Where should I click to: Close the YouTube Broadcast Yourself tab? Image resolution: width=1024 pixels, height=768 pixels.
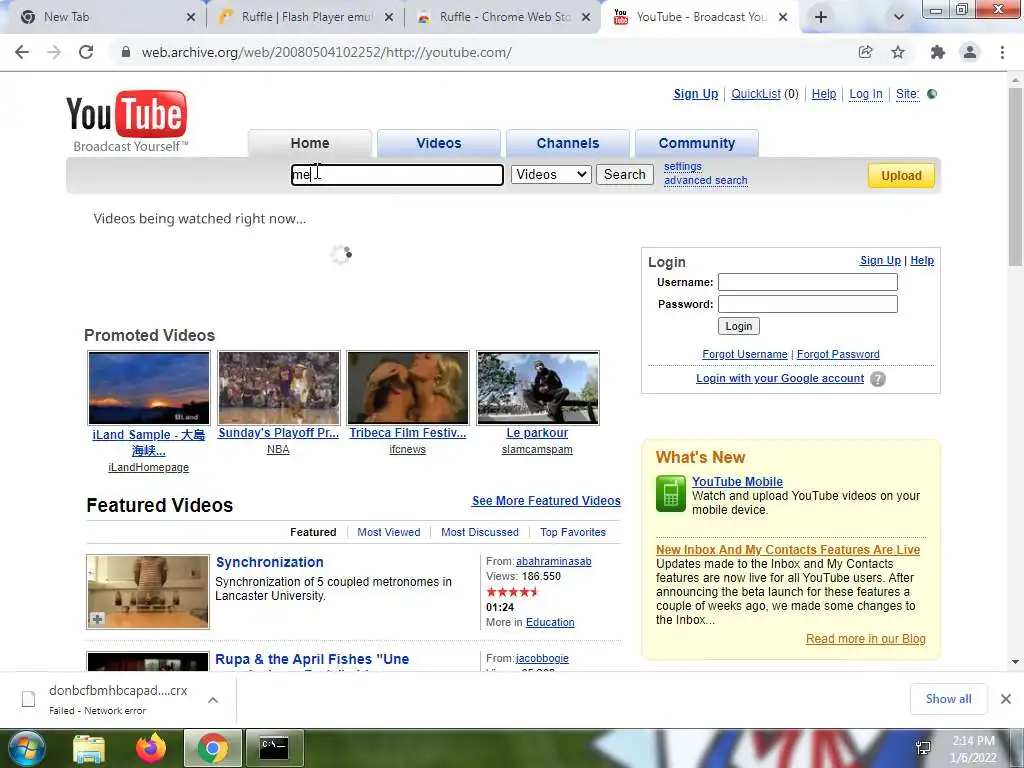(783, 17)
